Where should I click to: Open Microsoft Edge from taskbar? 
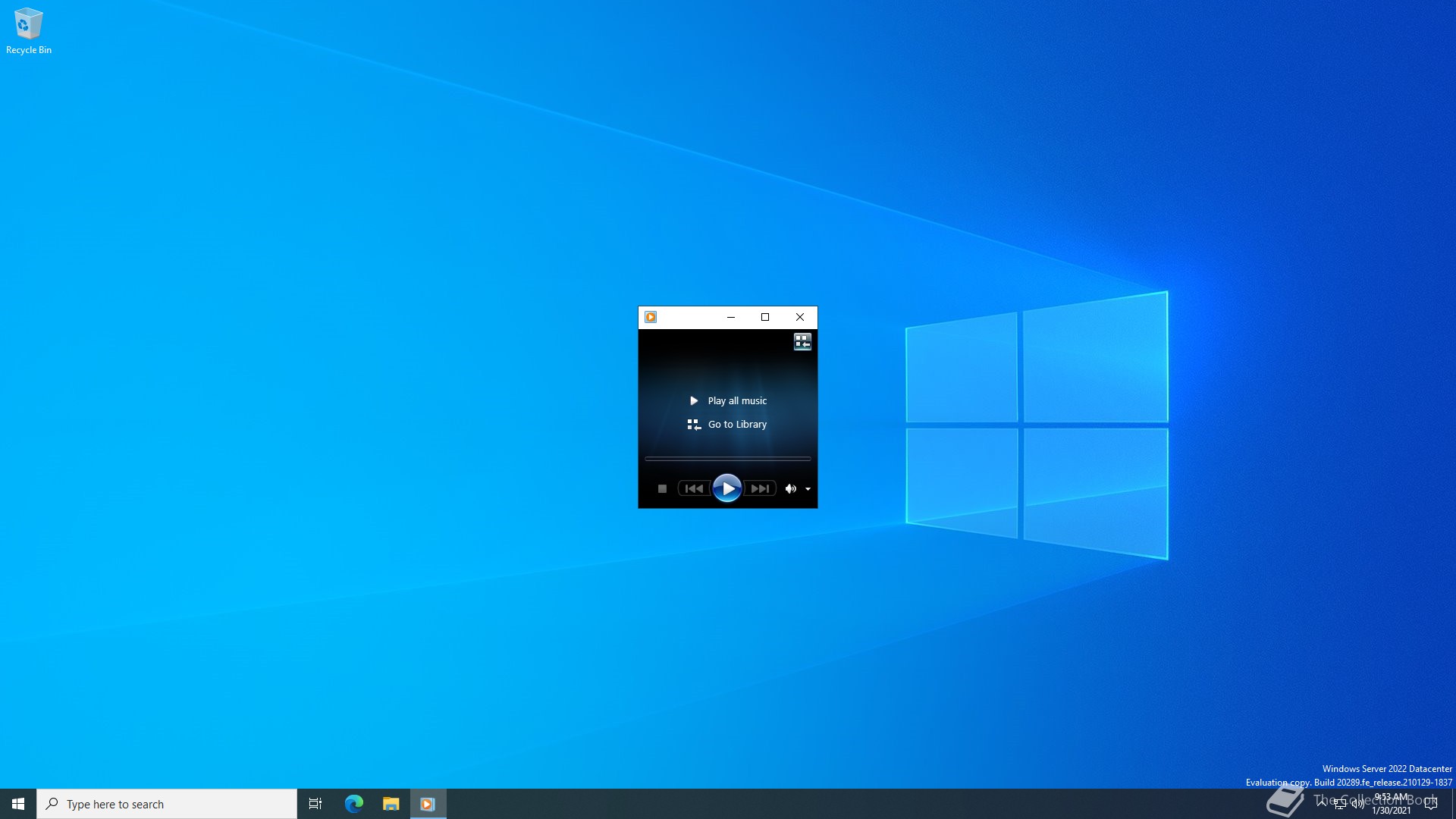pos(354,804)
